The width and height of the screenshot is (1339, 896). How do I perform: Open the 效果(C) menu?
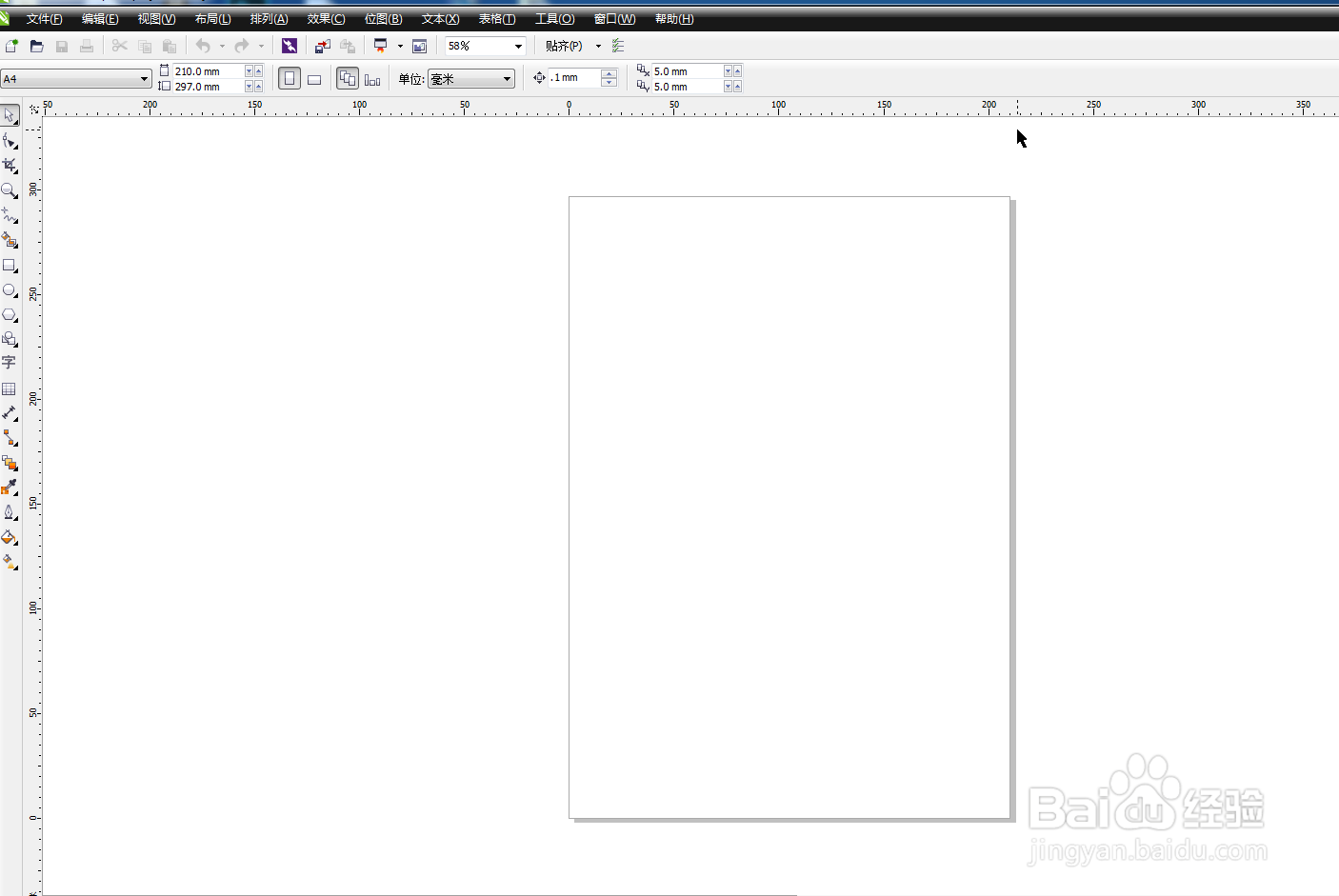coord(326,19)
